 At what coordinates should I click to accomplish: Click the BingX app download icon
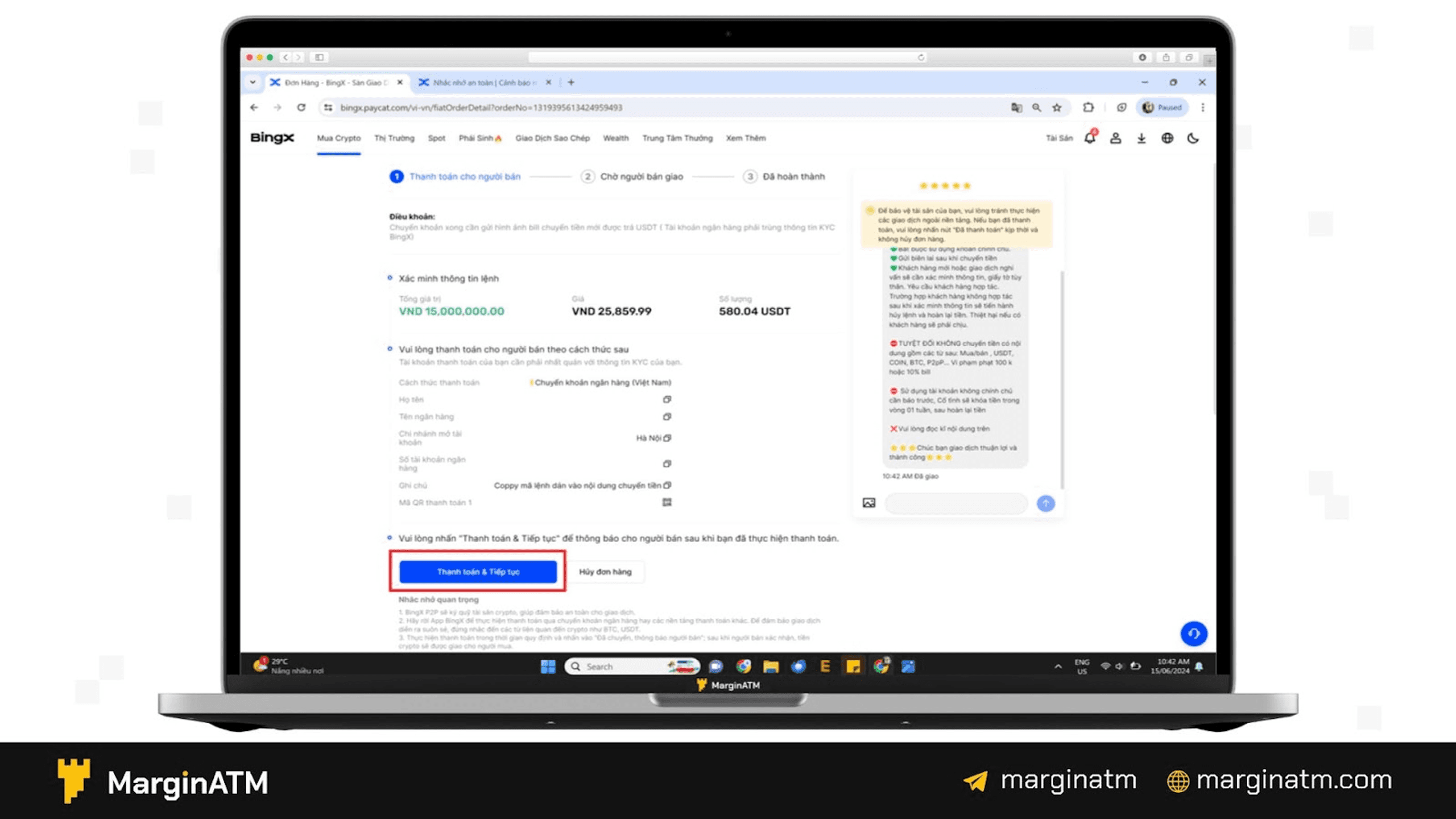[1141, 138]
